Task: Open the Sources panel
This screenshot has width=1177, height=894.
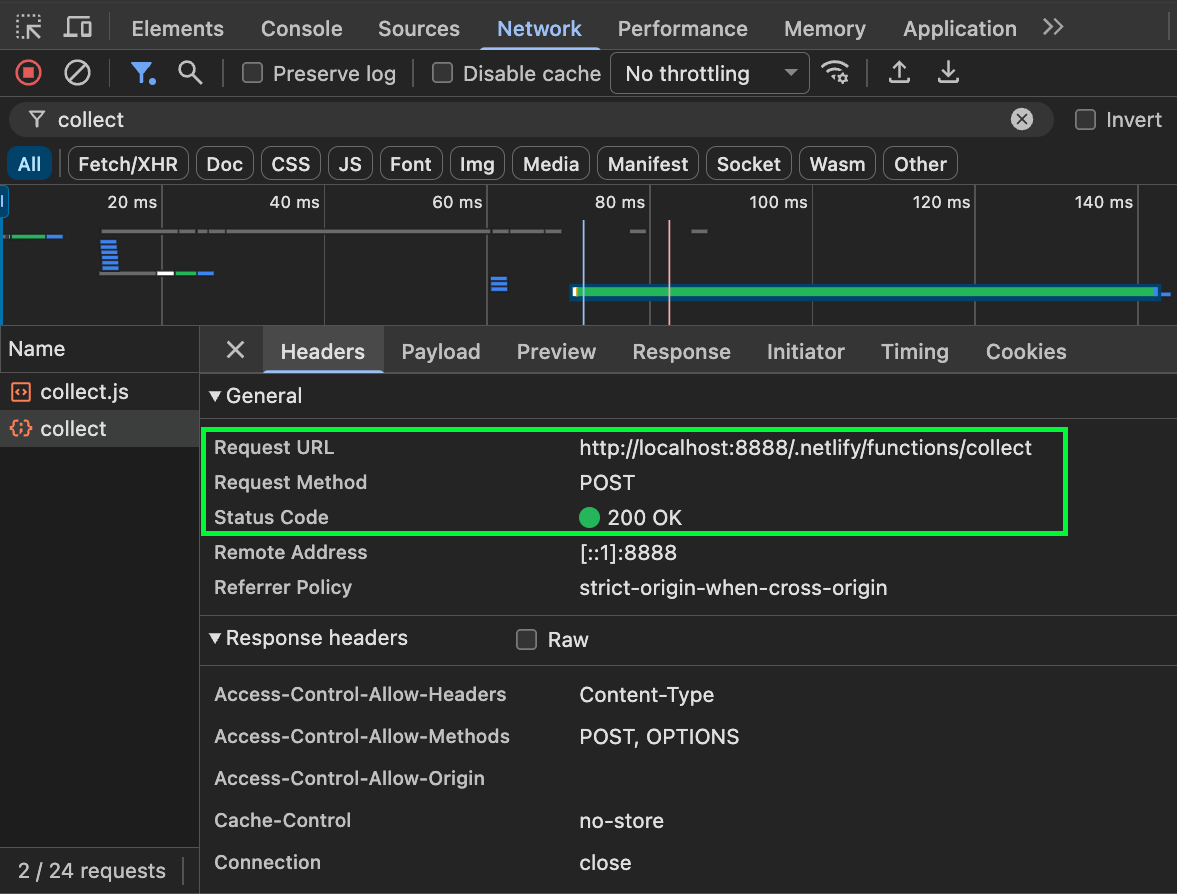Action: [x=419, y=29]
